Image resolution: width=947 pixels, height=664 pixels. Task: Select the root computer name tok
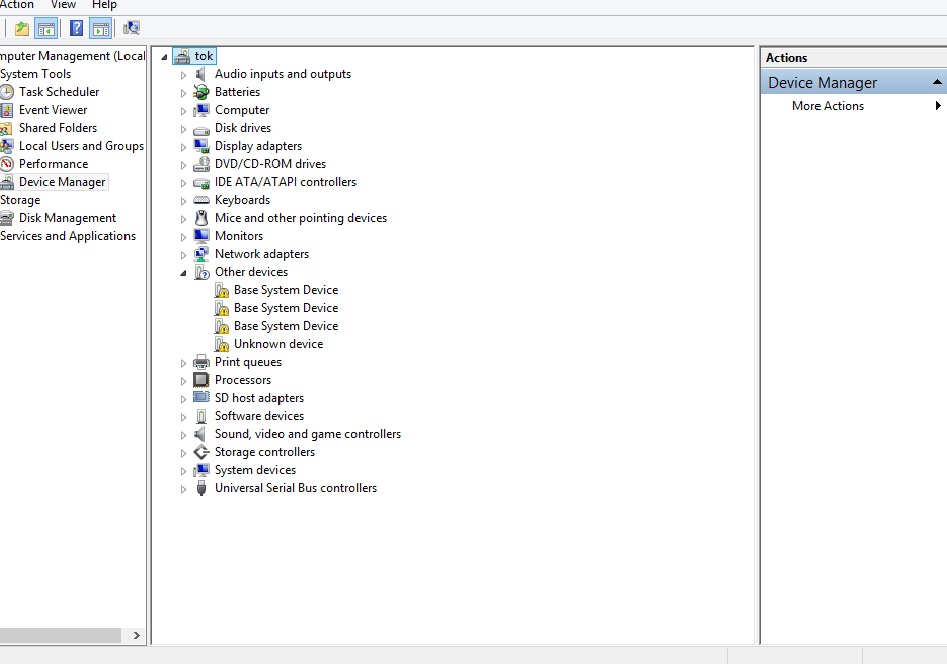click(204, 56)
